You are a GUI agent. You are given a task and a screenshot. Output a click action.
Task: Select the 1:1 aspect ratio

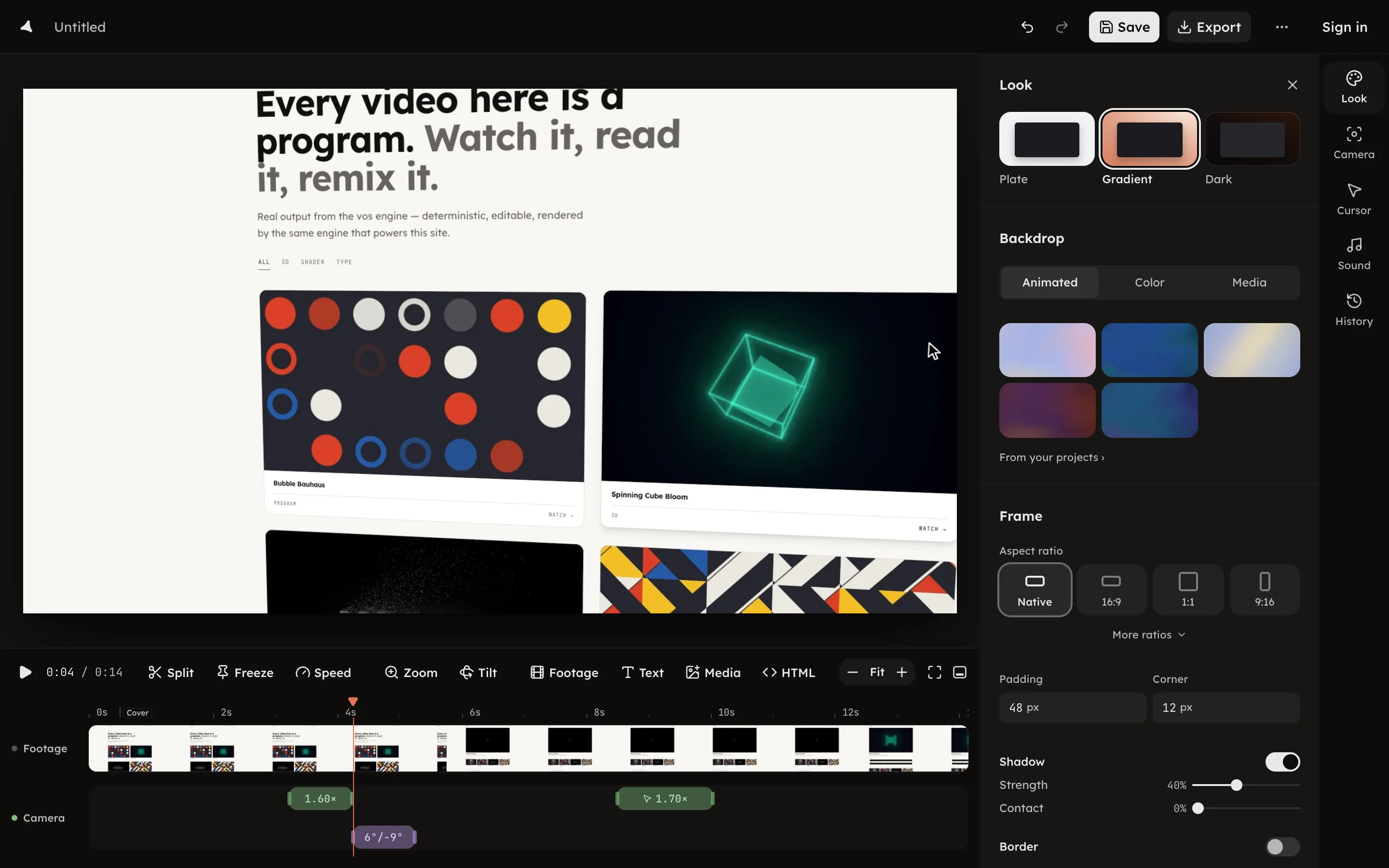[x=1188, y=590]
